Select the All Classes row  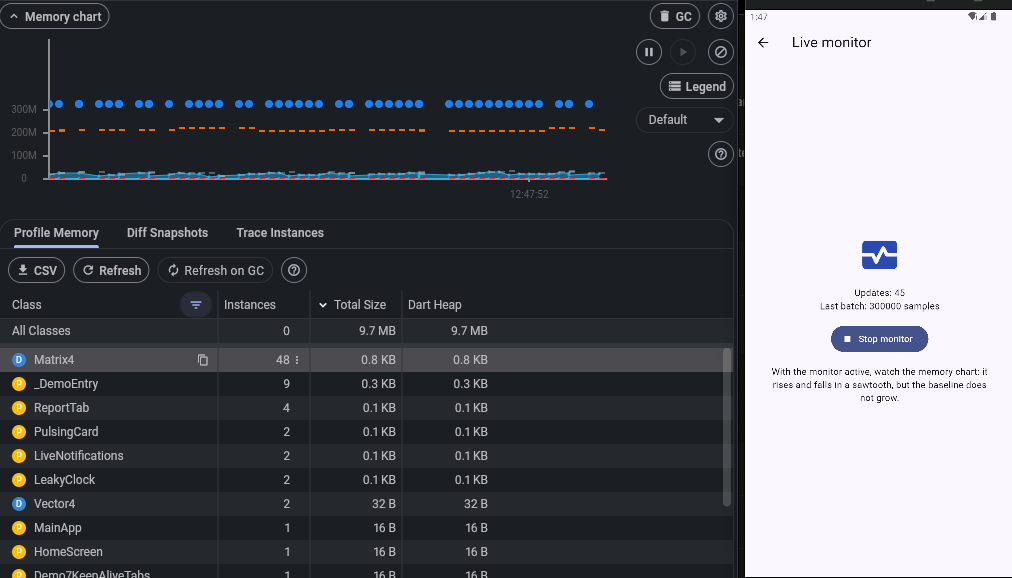click(367, 331)
